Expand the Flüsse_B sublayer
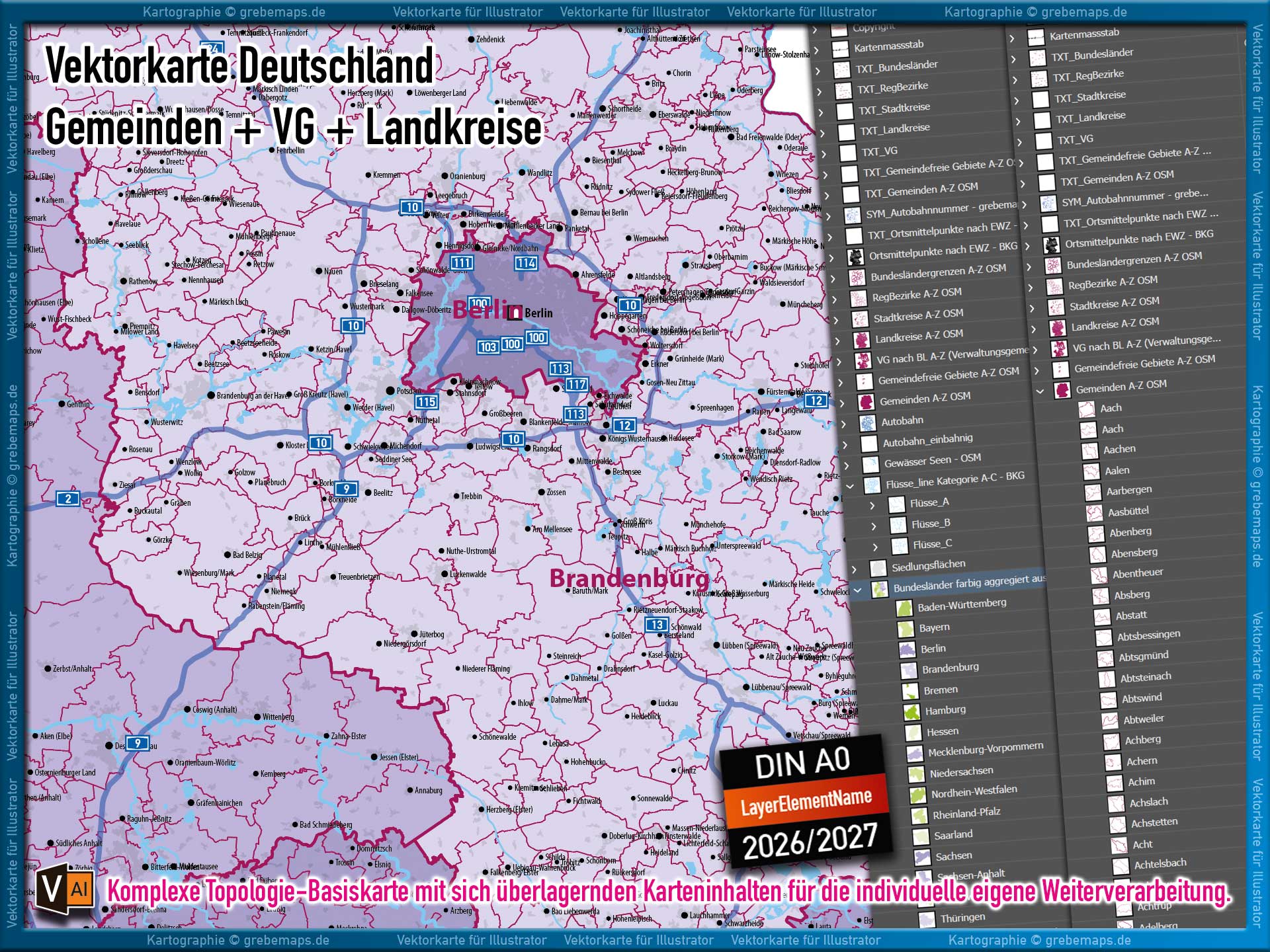 point(874,527)
